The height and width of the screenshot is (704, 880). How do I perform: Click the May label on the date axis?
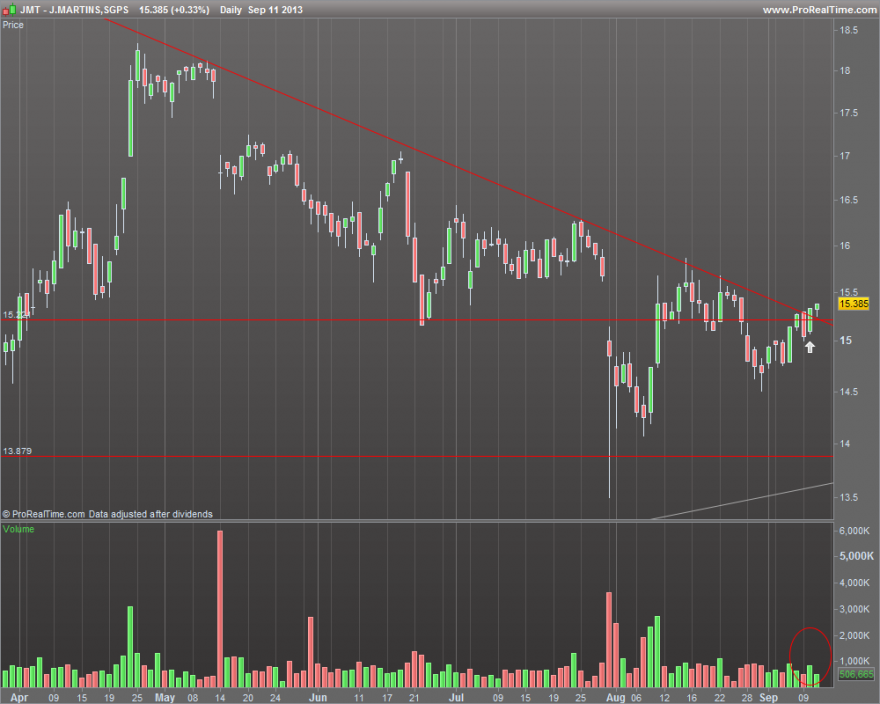[x=165, y=697]
